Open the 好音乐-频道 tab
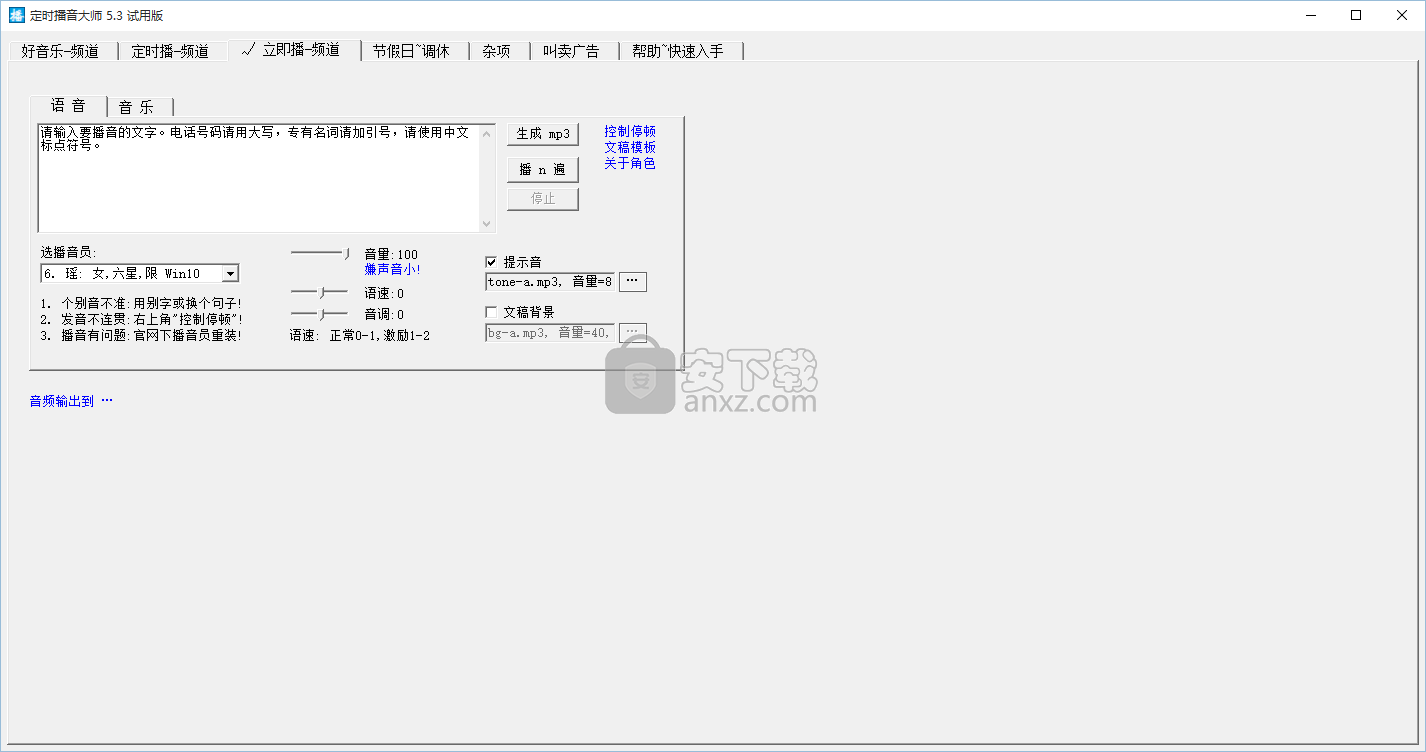This screenshot has height=752, width=1426. coord(60,51)
